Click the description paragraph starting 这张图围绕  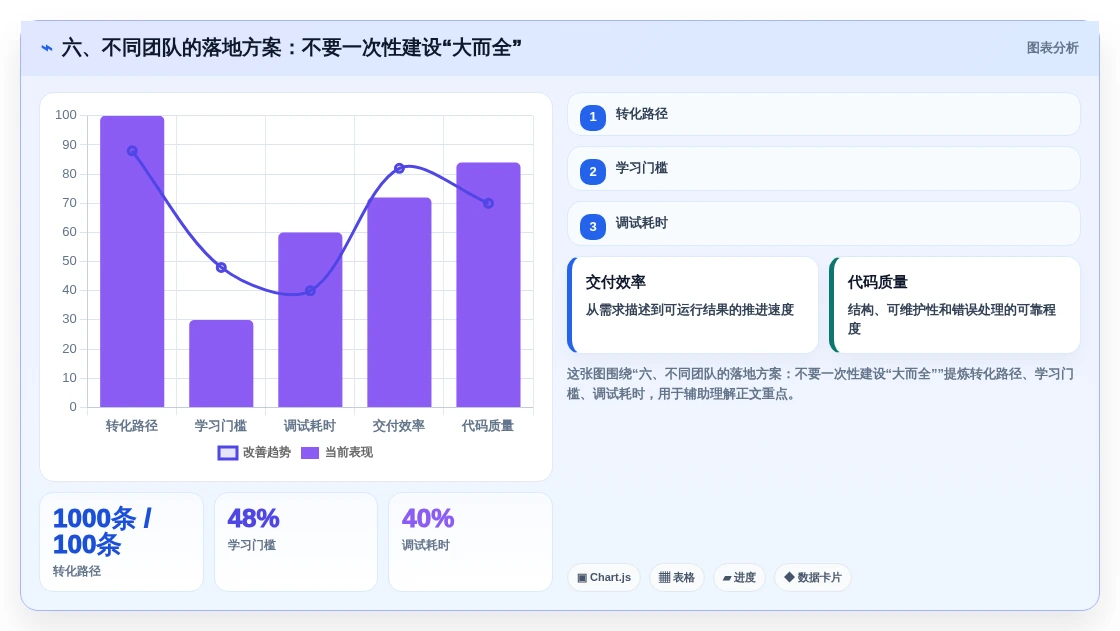(x=820, y=384)
